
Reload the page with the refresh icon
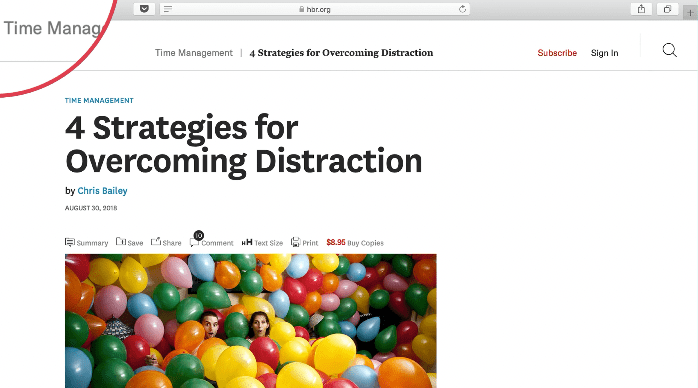click(x=463, y=9)
